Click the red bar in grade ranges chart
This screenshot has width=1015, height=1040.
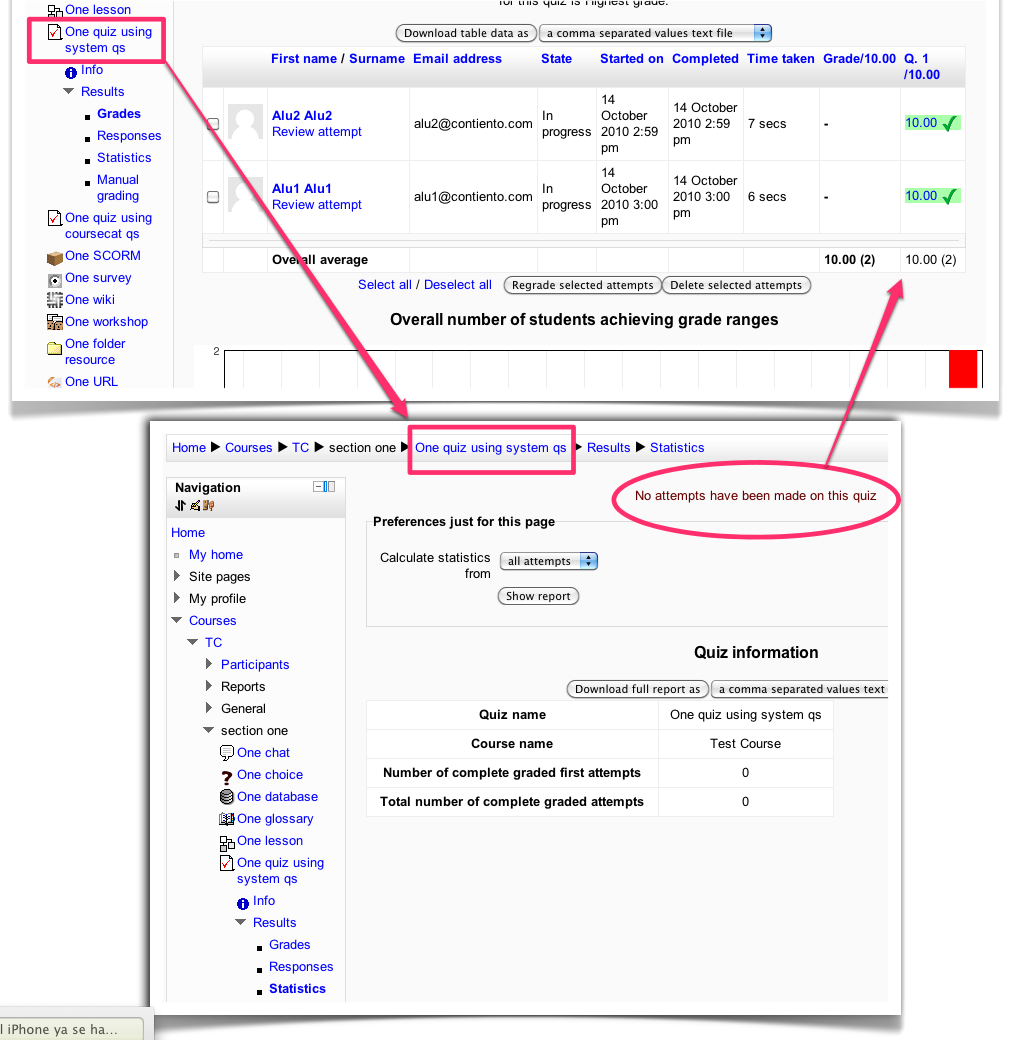pyautogui.click(x=963, y=369)
